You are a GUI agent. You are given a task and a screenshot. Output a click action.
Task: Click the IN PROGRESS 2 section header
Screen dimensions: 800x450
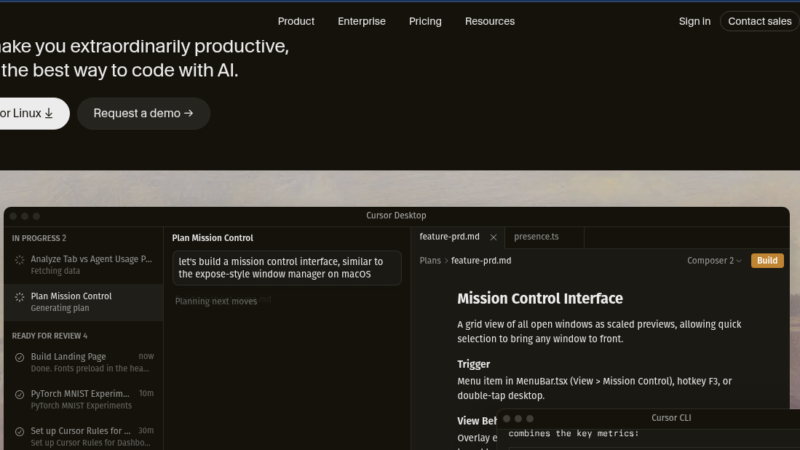coord(39,238)
